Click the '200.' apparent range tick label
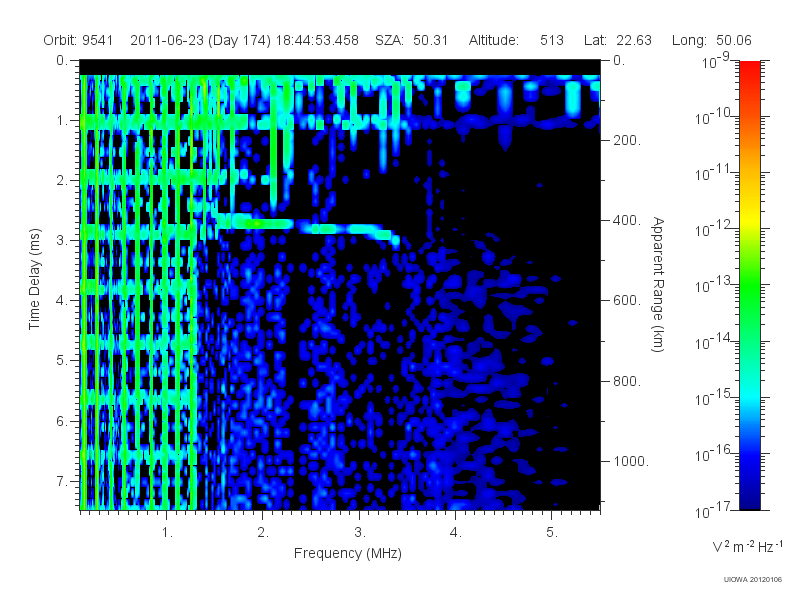The height and width of the screenshot is (600, 800). click(x=627, y=140)
